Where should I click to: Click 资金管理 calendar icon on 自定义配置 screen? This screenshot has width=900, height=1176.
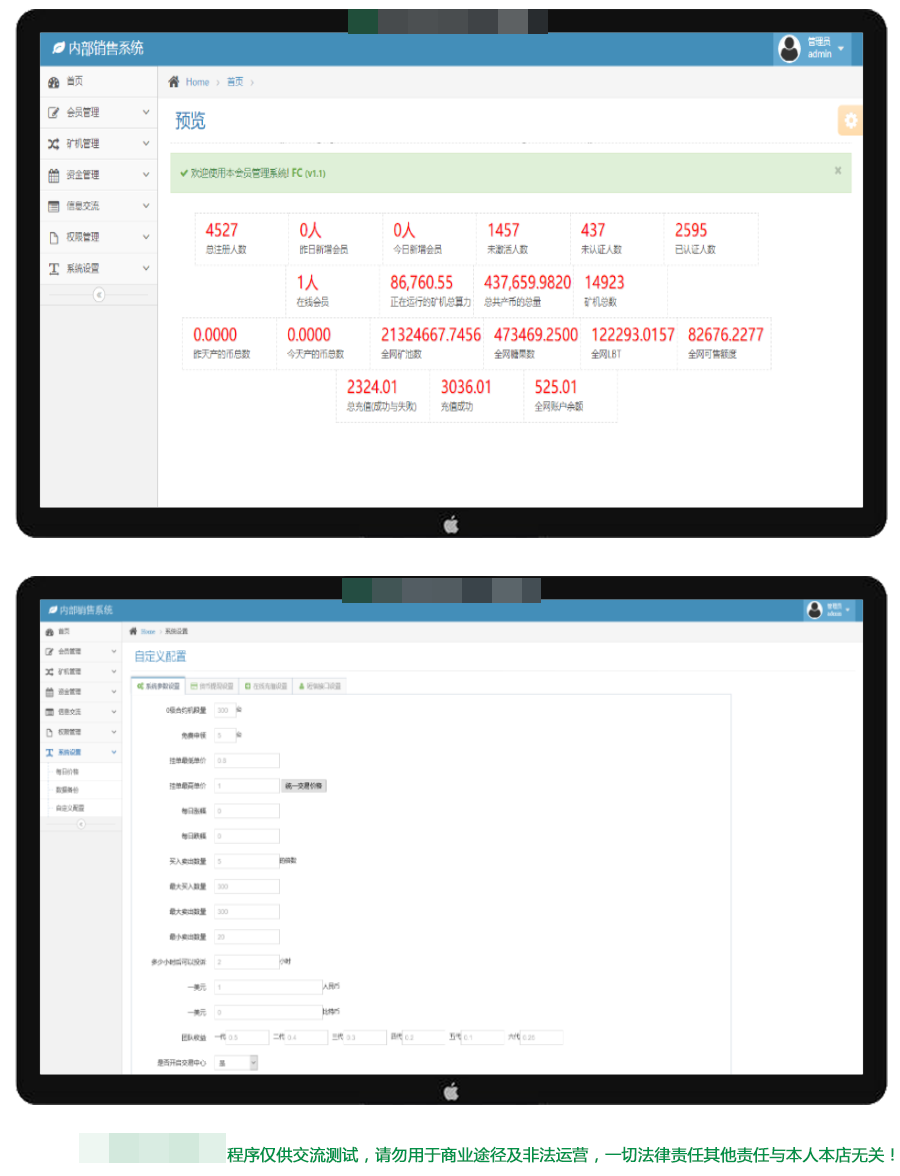[x=50, y=692]
